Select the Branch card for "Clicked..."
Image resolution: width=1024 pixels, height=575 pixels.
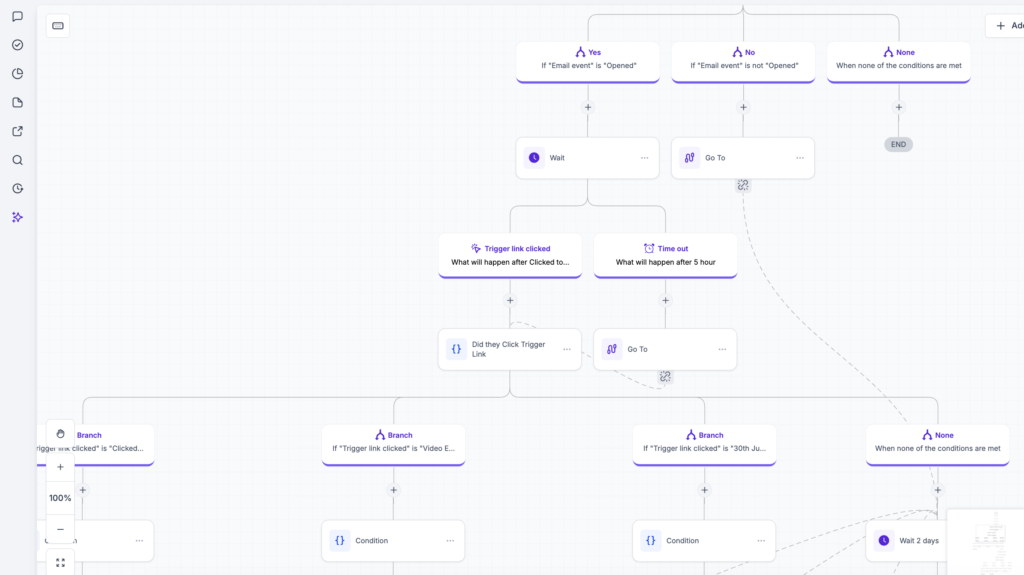95,445
